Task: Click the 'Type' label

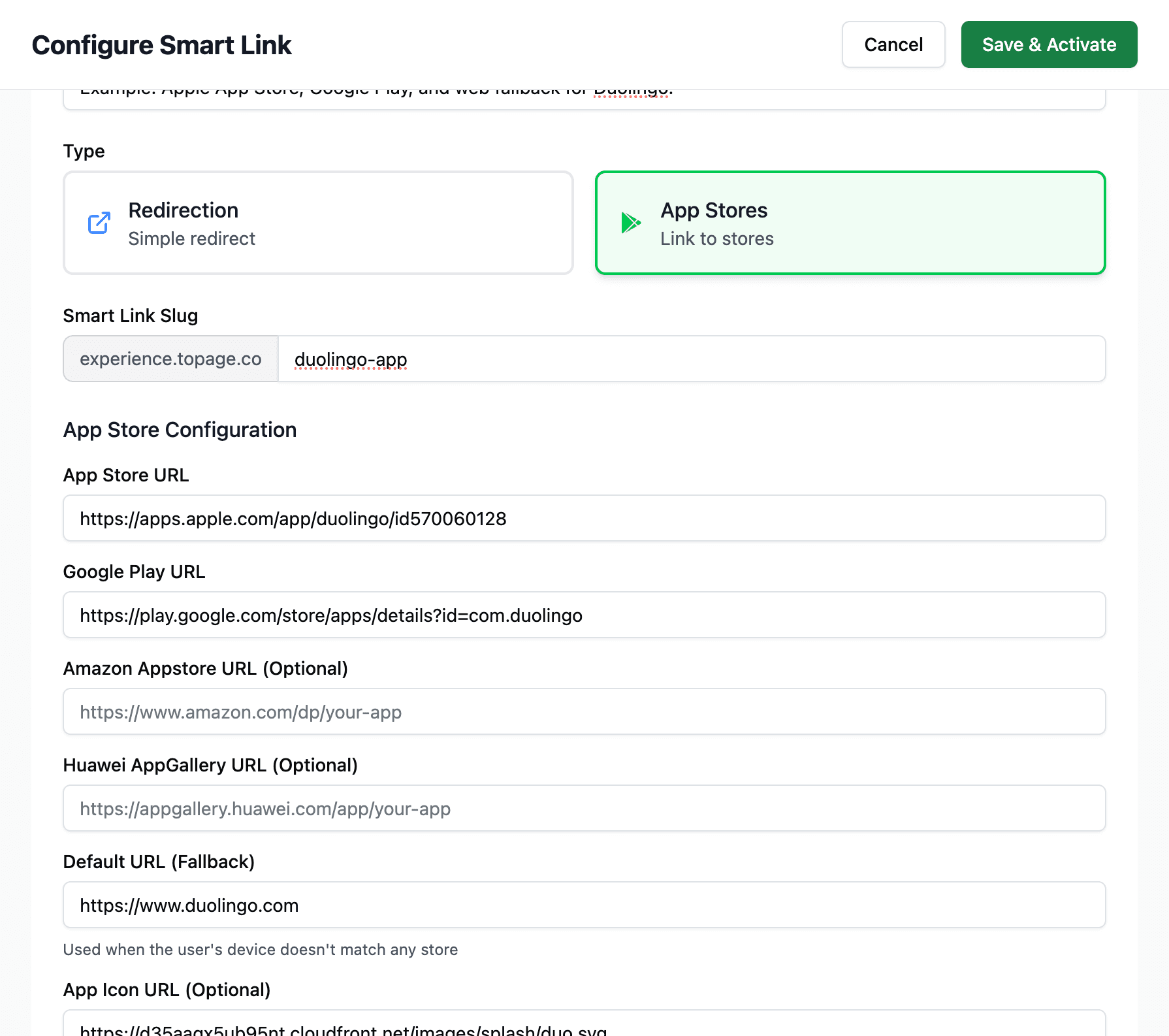Action: tap(84, 151)
